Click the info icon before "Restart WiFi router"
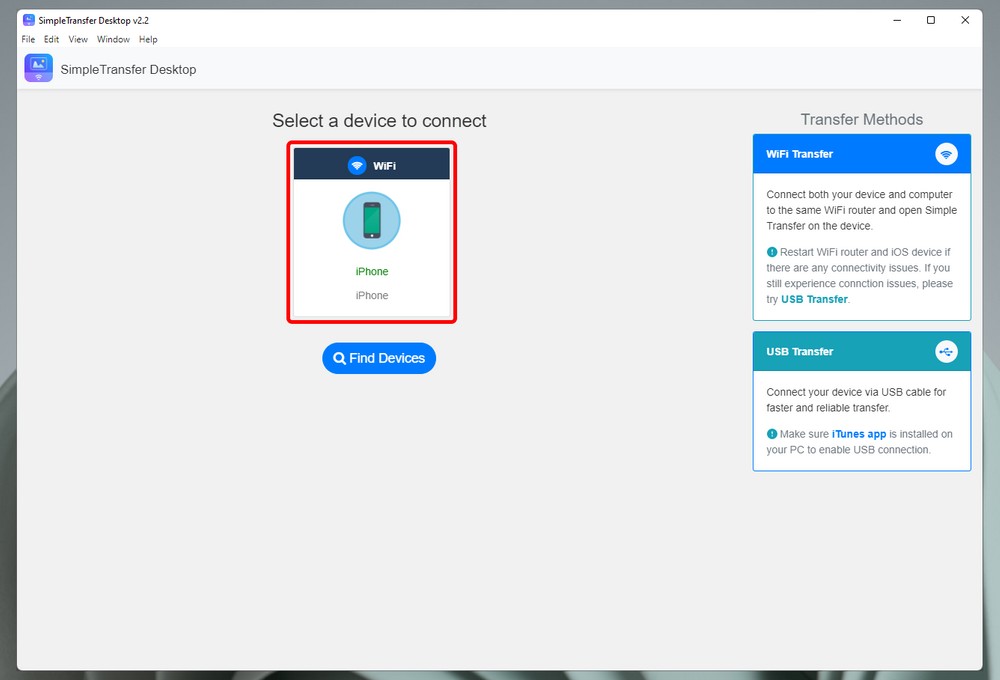Screen dimensions: 1000x680 [x=772, y=252]
